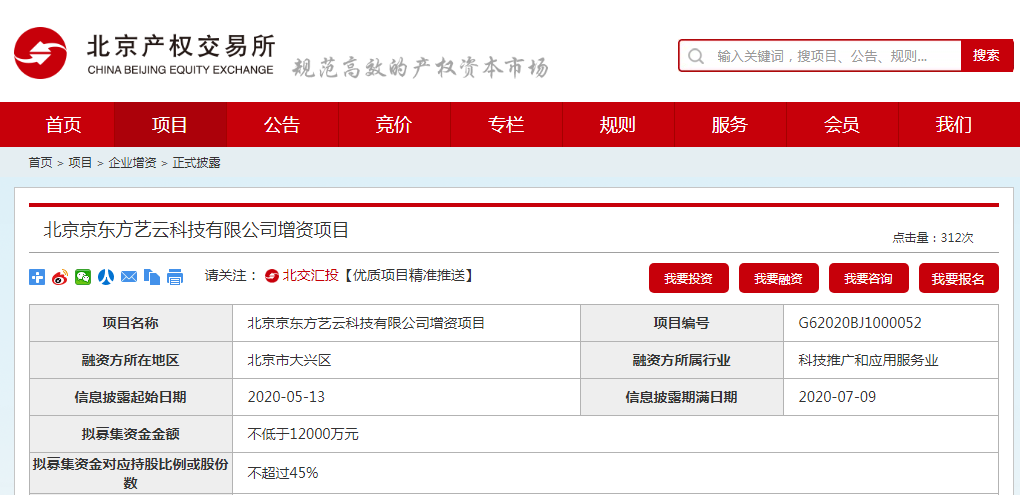Click the 我要报名 button

click(958, 278)
